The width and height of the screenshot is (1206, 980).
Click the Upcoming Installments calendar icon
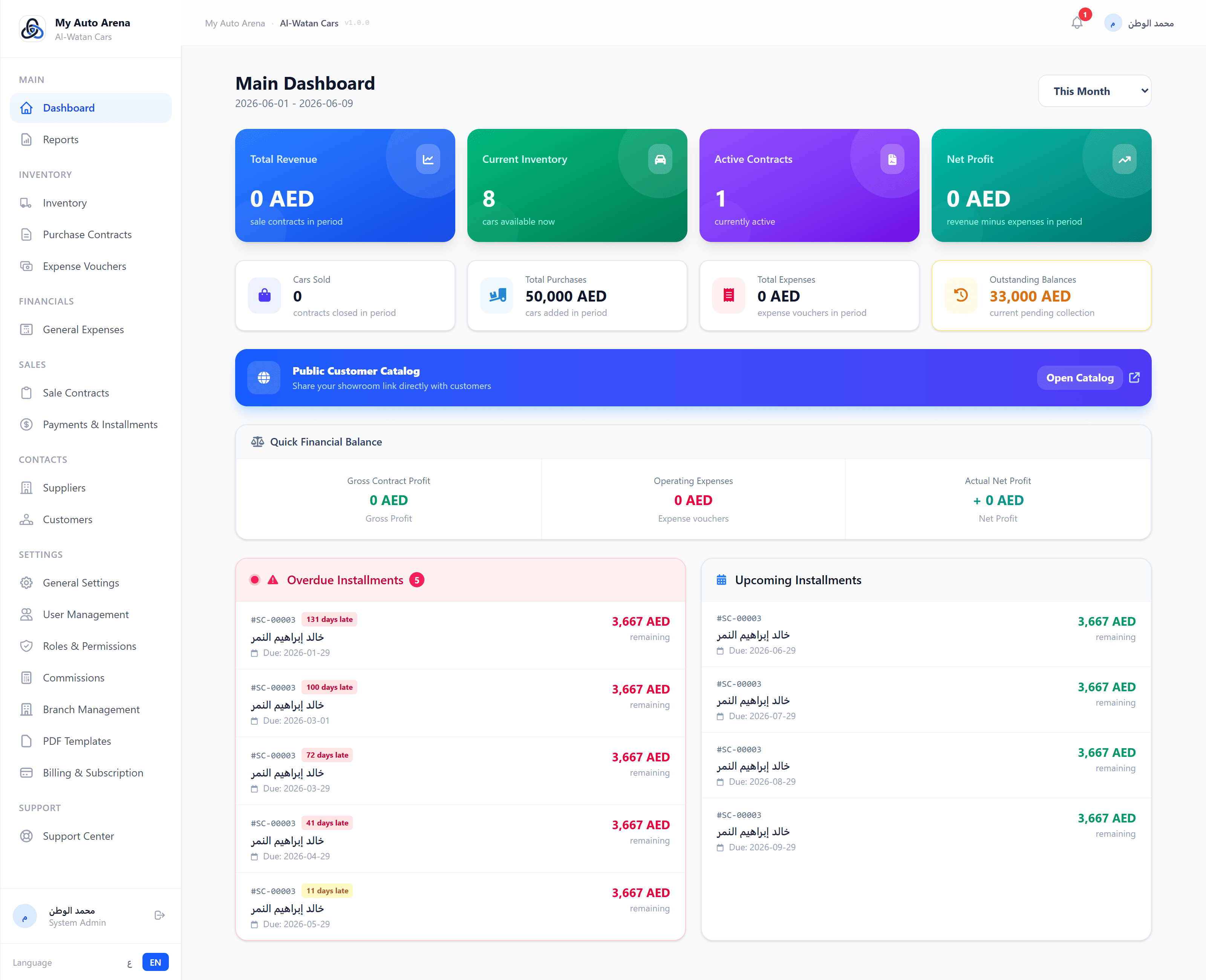click(x=721, y=580)
